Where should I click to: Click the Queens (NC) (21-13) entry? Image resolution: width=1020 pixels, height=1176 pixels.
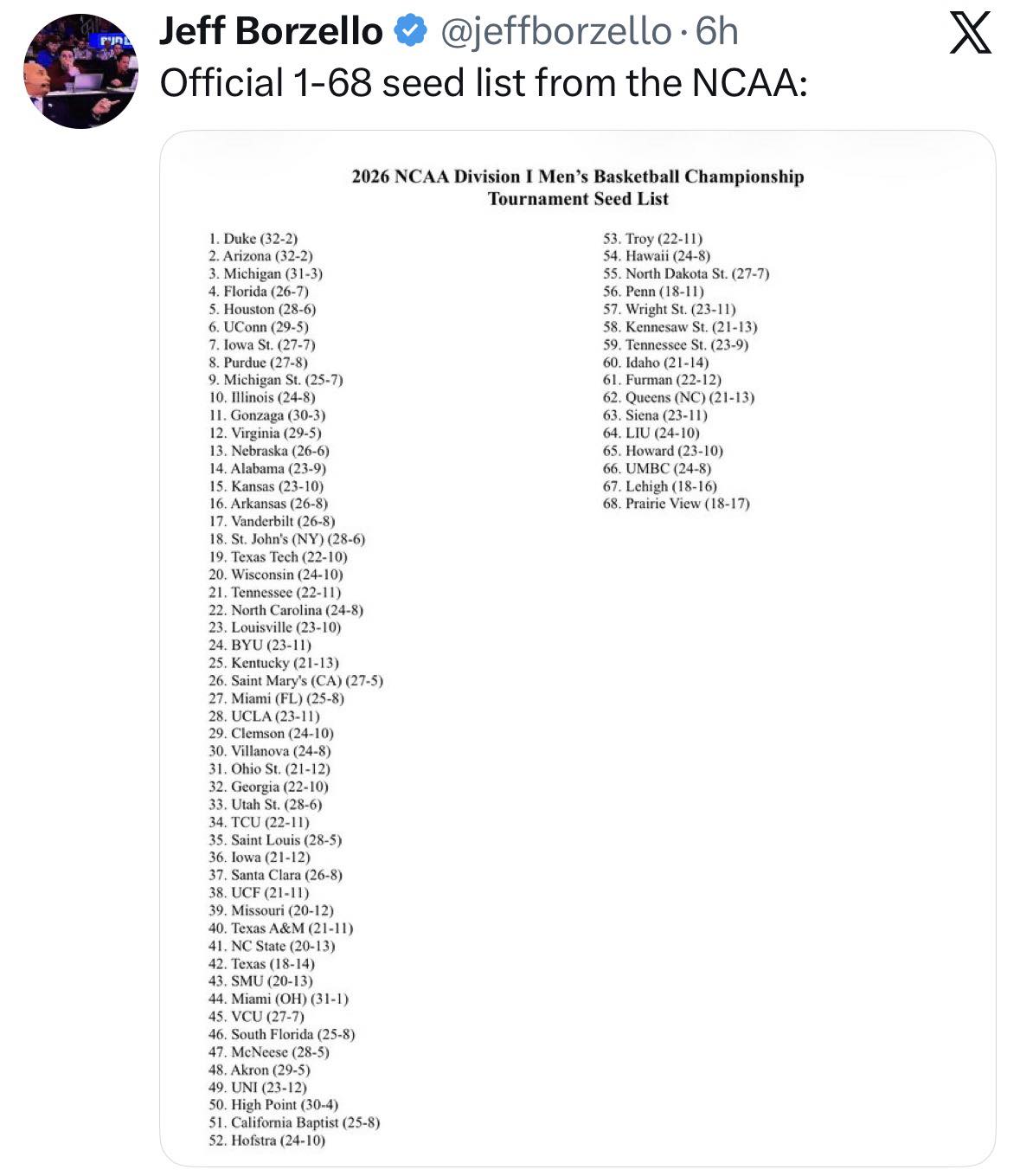678,397
